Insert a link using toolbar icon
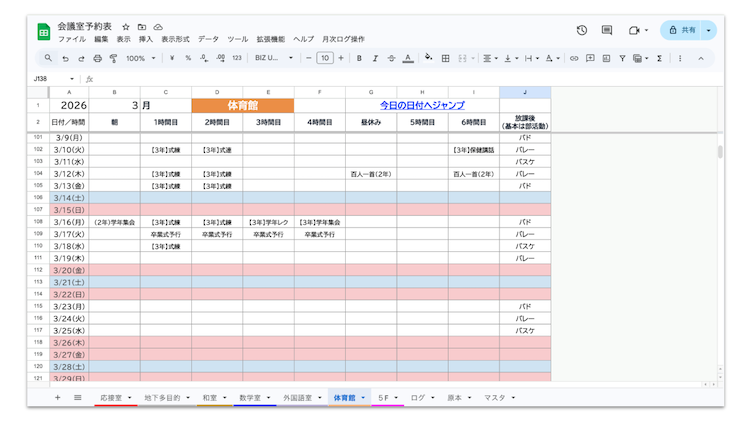750x421 pixels. [574, 58]
